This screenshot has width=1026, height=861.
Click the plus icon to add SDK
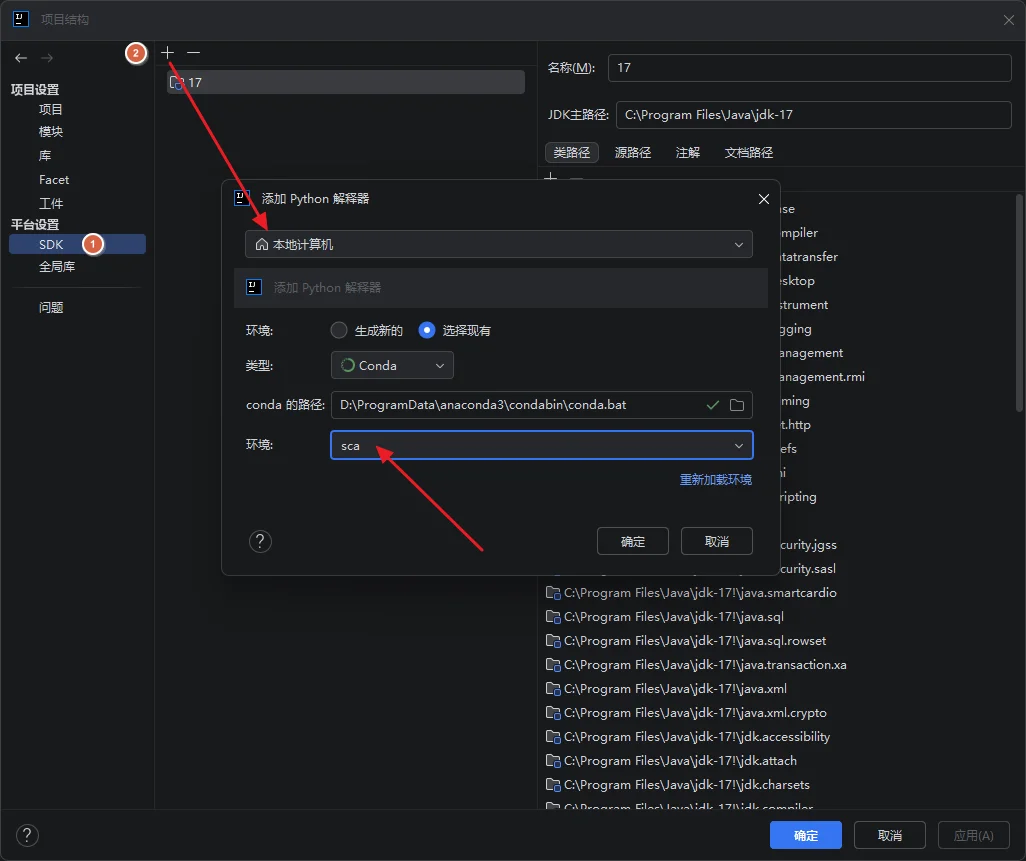168,52
